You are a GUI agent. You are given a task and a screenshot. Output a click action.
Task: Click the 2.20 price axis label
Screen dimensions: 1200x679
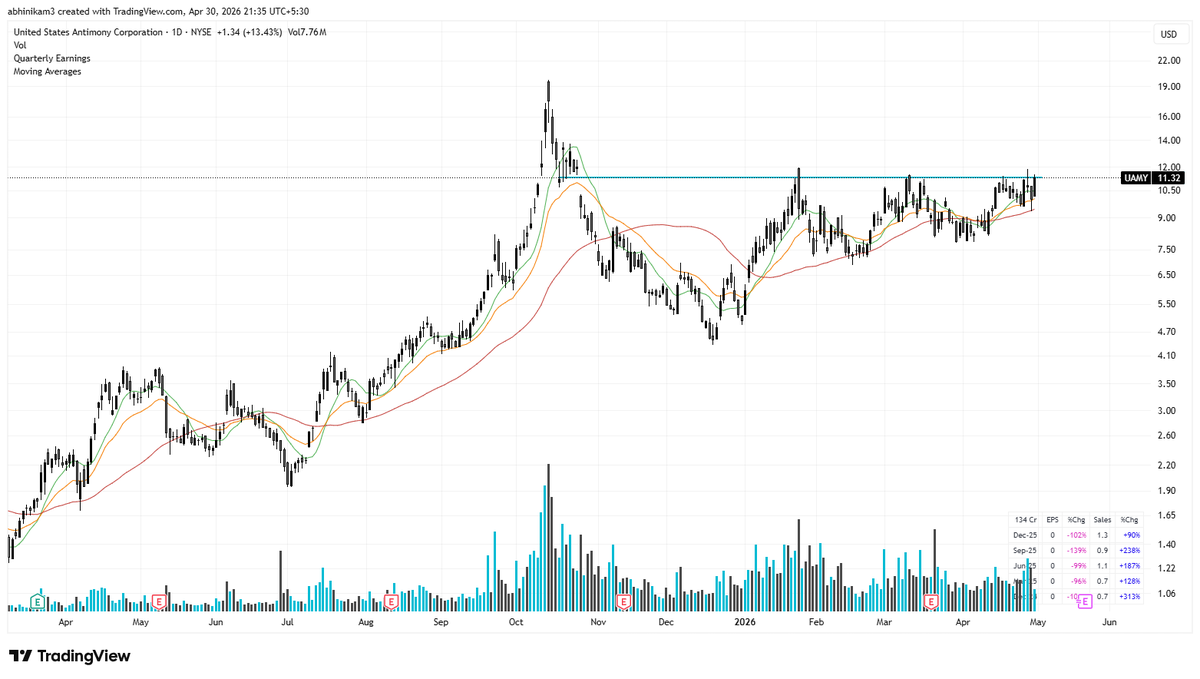(x=1168, y=466)
